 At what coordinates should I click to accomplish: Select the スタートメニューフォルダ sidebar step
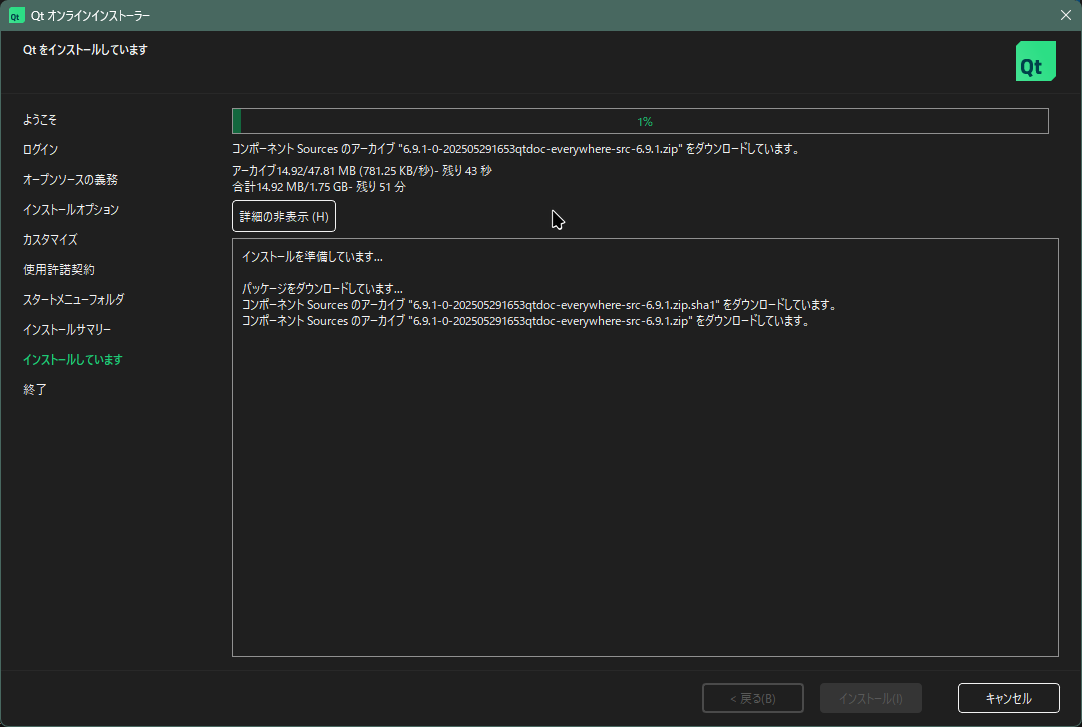point(73,300)
